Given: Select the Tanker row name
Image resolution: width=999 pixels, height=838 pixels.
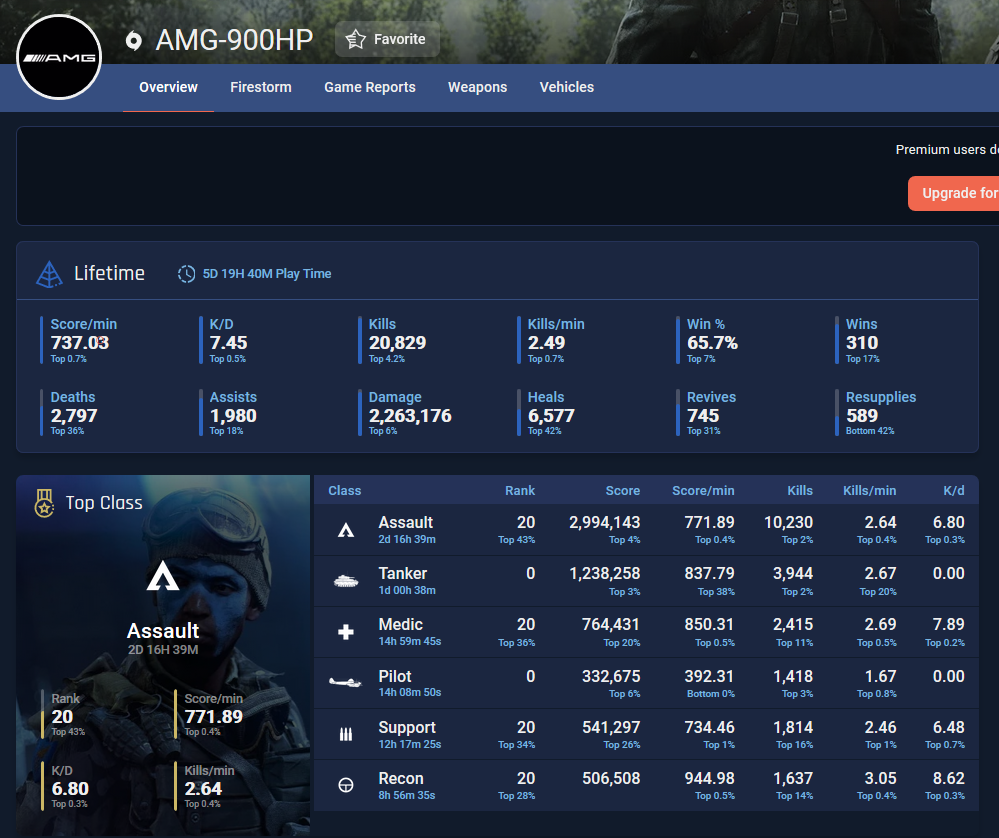Looking at the screenshot, I should [x=403, y=574].
